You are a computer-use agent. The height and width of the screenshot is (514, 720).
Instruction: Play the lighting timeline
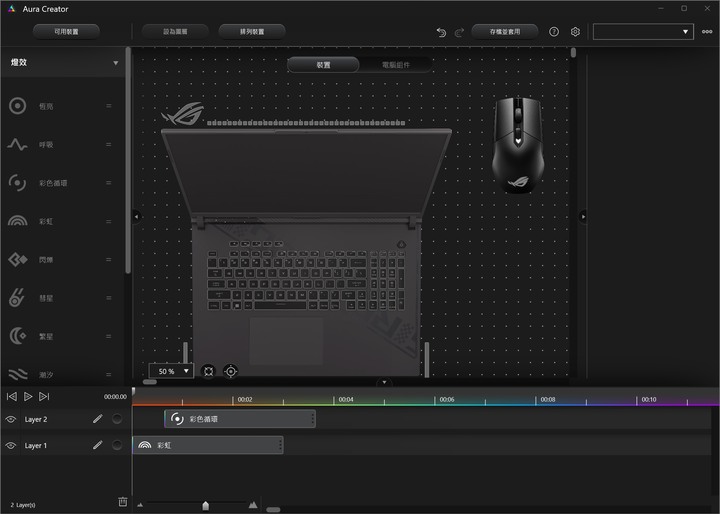coord(28,396)
